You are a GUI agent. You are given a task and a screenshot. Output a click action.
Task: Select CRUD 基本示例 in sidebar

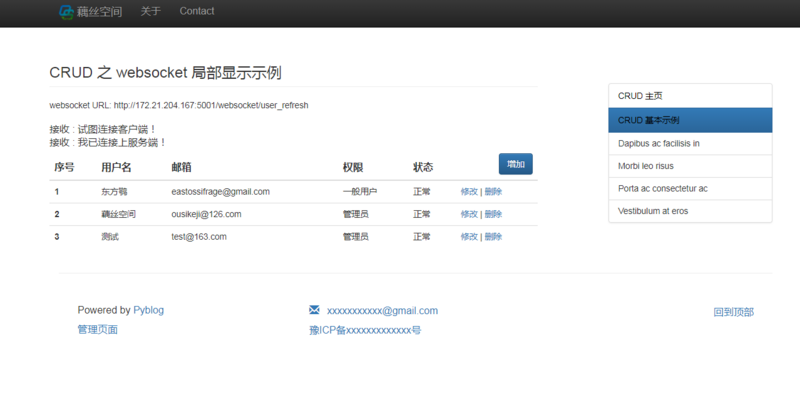[690, 120]
